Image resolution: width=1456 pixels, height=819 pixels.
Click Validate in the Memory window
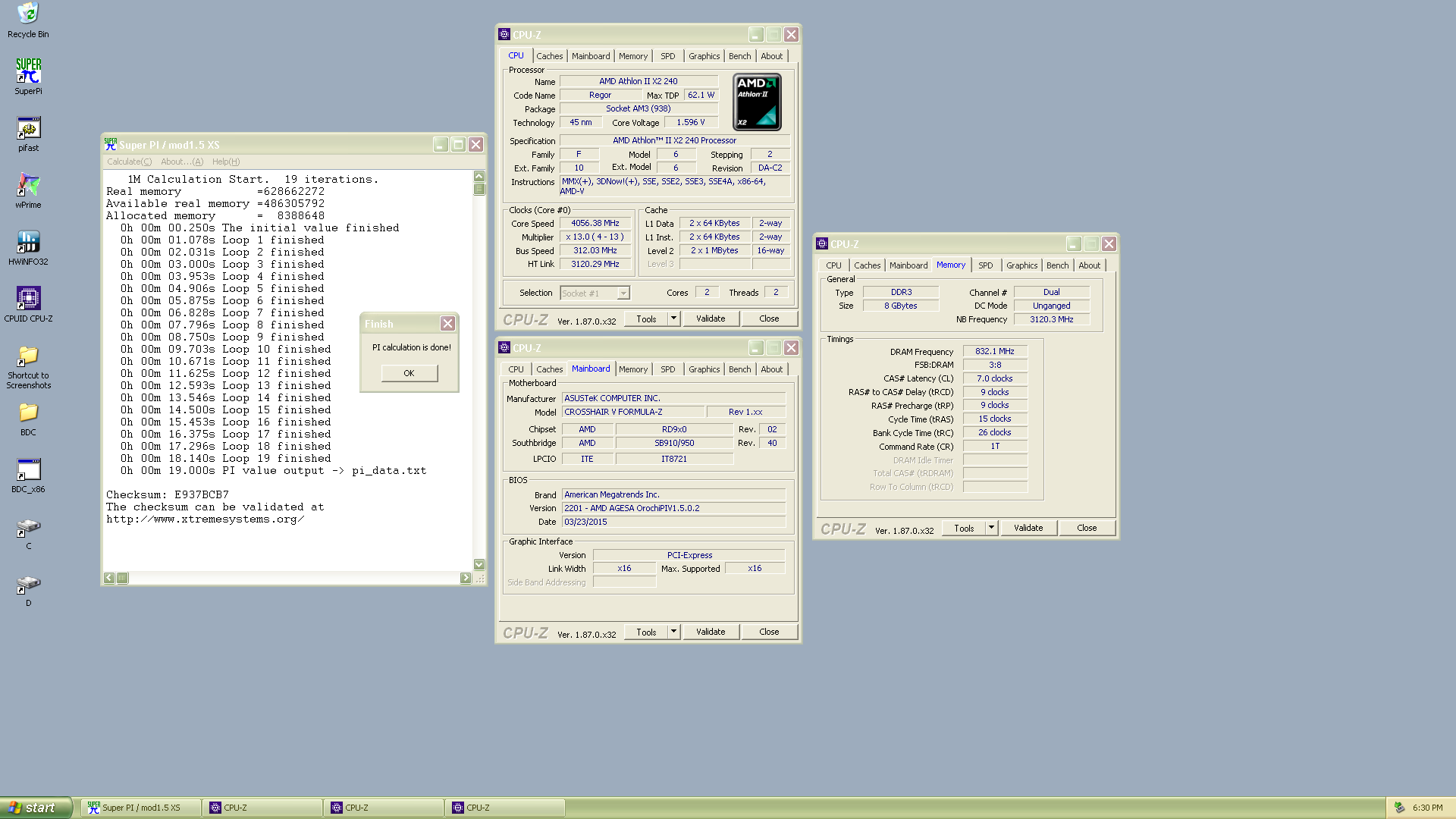[x=1028, y=528]
